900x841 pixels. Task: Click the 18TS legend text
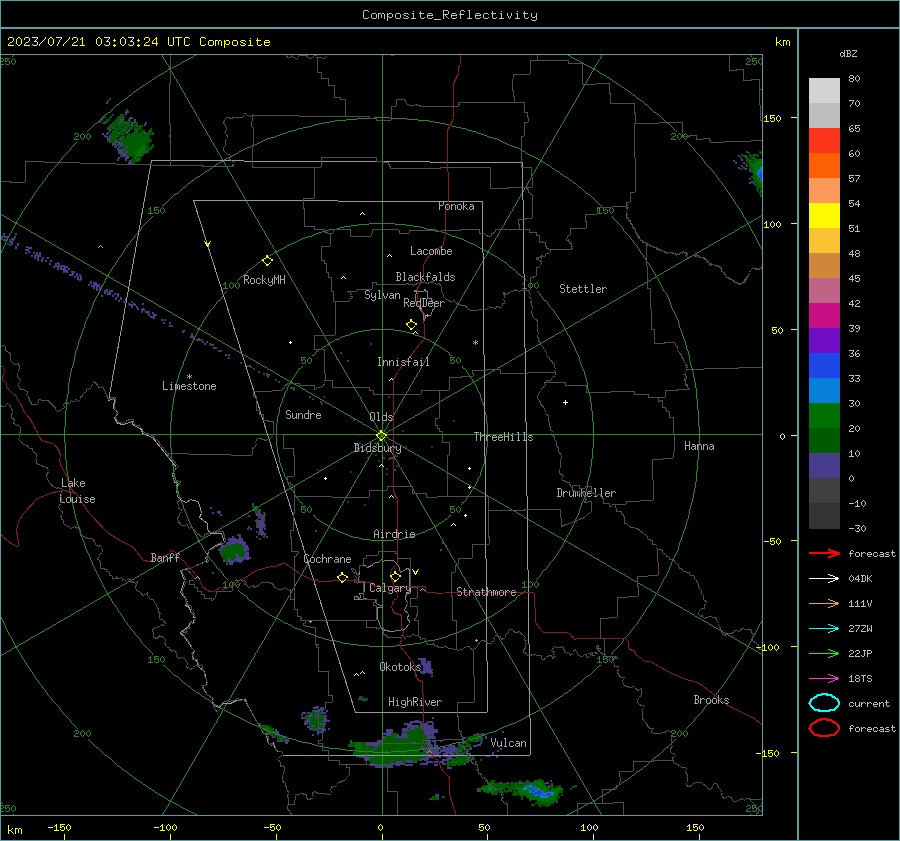[860, 679]
